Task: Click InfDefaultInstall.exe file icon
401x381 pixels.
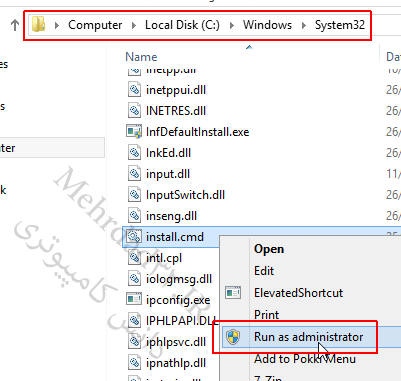Action: 134,132
